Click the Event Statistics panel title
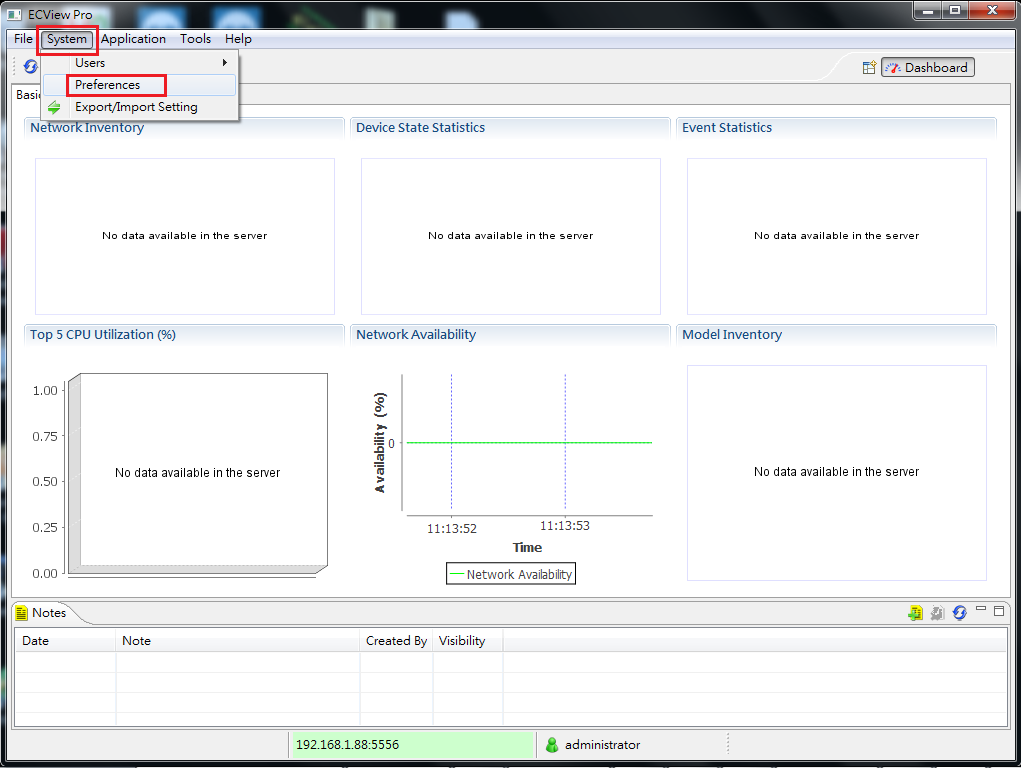Screen dimensions: 1021x768 click(727, 128)
